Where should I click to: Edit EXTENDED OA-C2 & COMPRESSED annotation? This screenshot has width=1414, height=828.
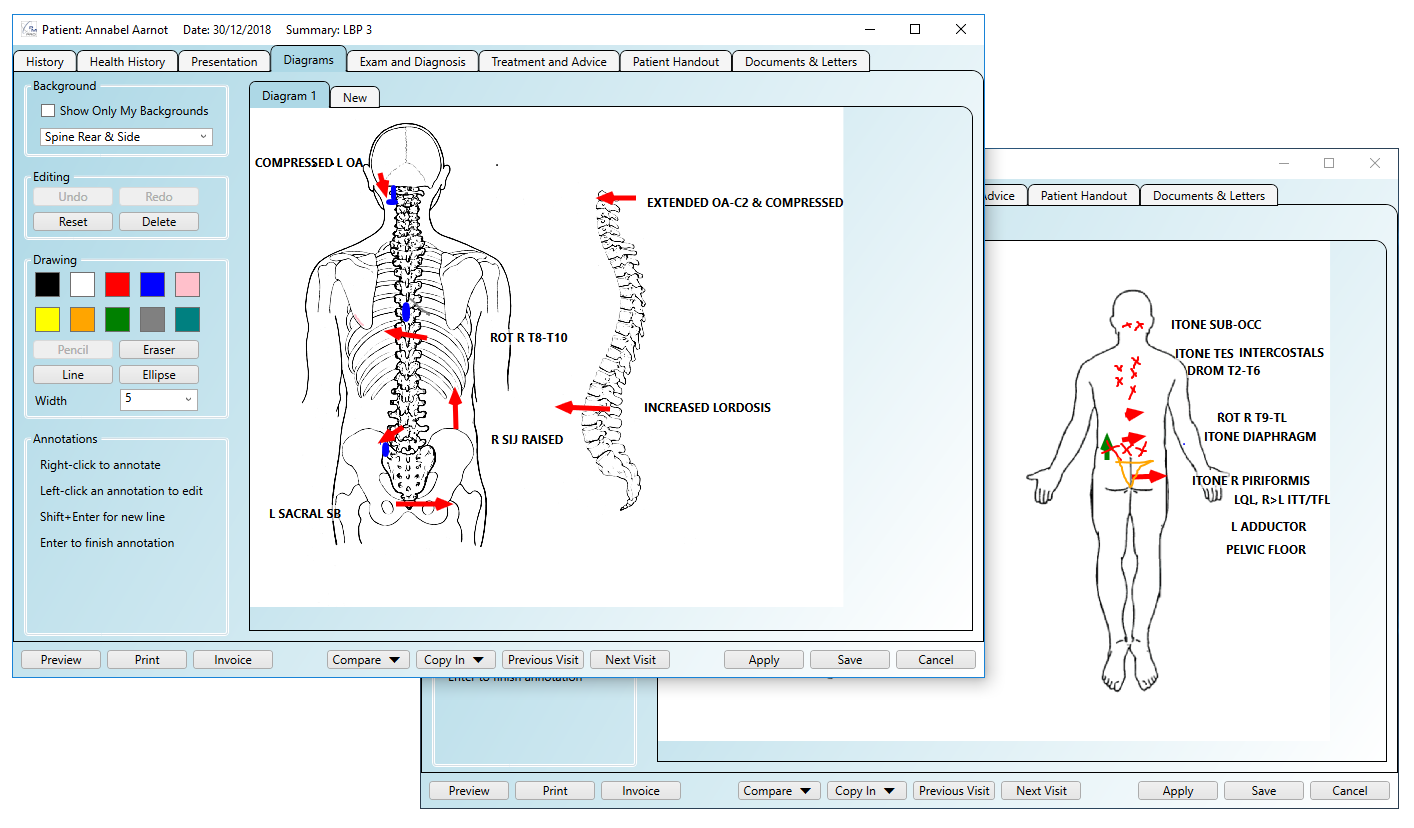(745, 203)
